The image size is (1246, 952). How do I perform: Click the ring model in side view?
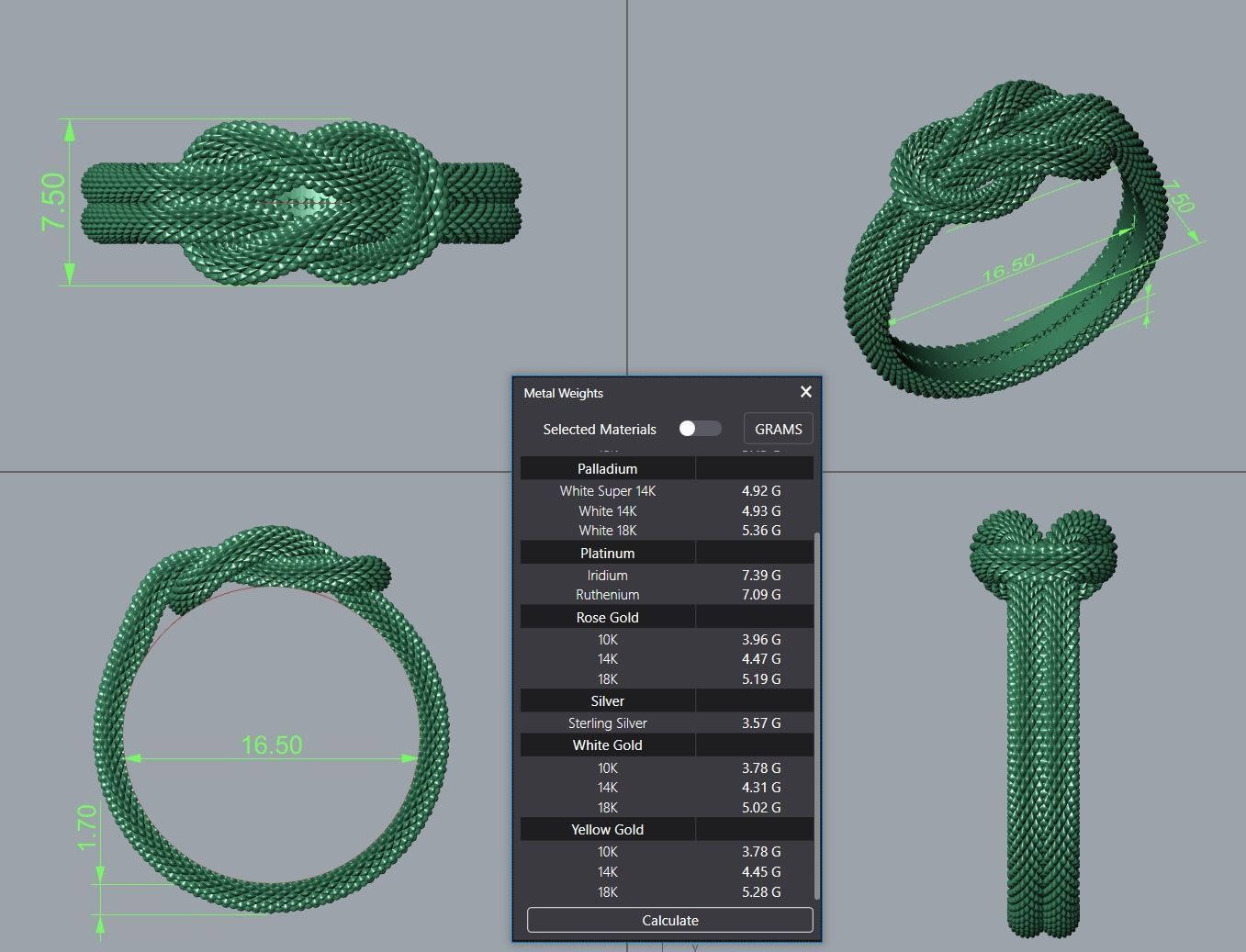point(1043,725)
